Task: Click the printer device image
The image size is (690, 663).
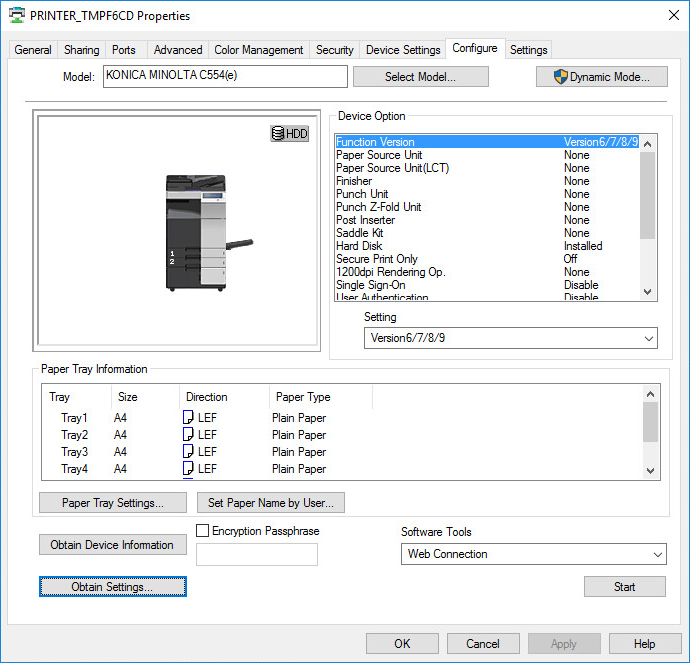Action: click(200, 233)
